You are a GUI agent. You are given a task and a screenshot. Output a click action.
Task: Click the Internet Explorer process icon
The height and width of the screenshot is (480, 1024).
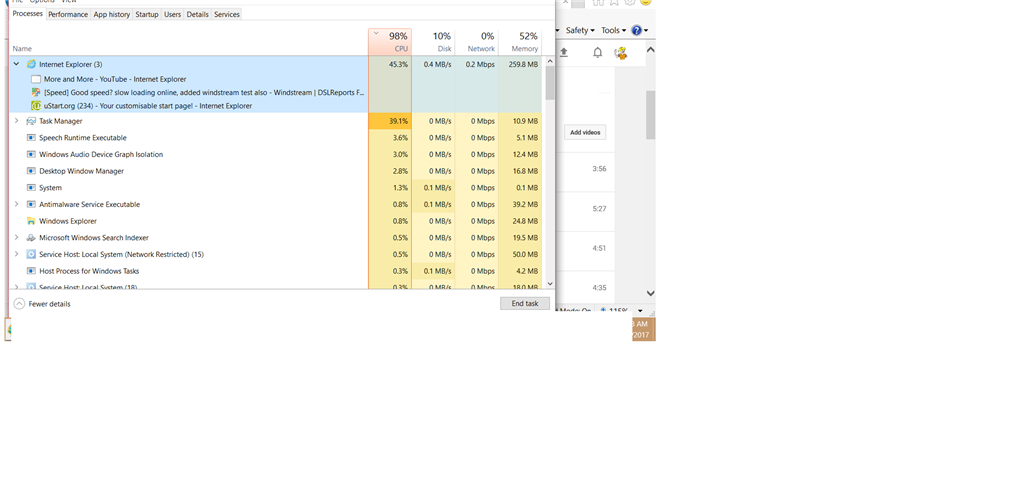point(31,64)
